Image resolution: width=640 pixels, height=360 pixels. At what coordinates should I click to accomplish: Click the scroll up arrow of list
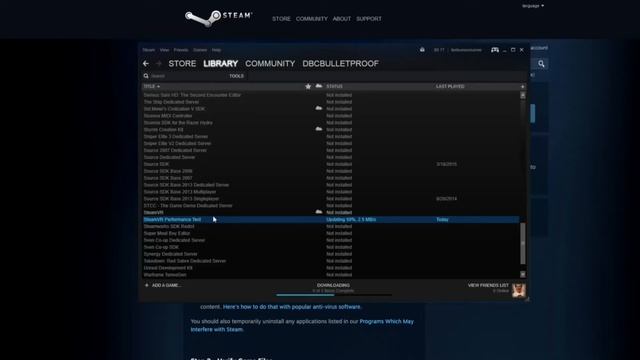coord(522,95)
